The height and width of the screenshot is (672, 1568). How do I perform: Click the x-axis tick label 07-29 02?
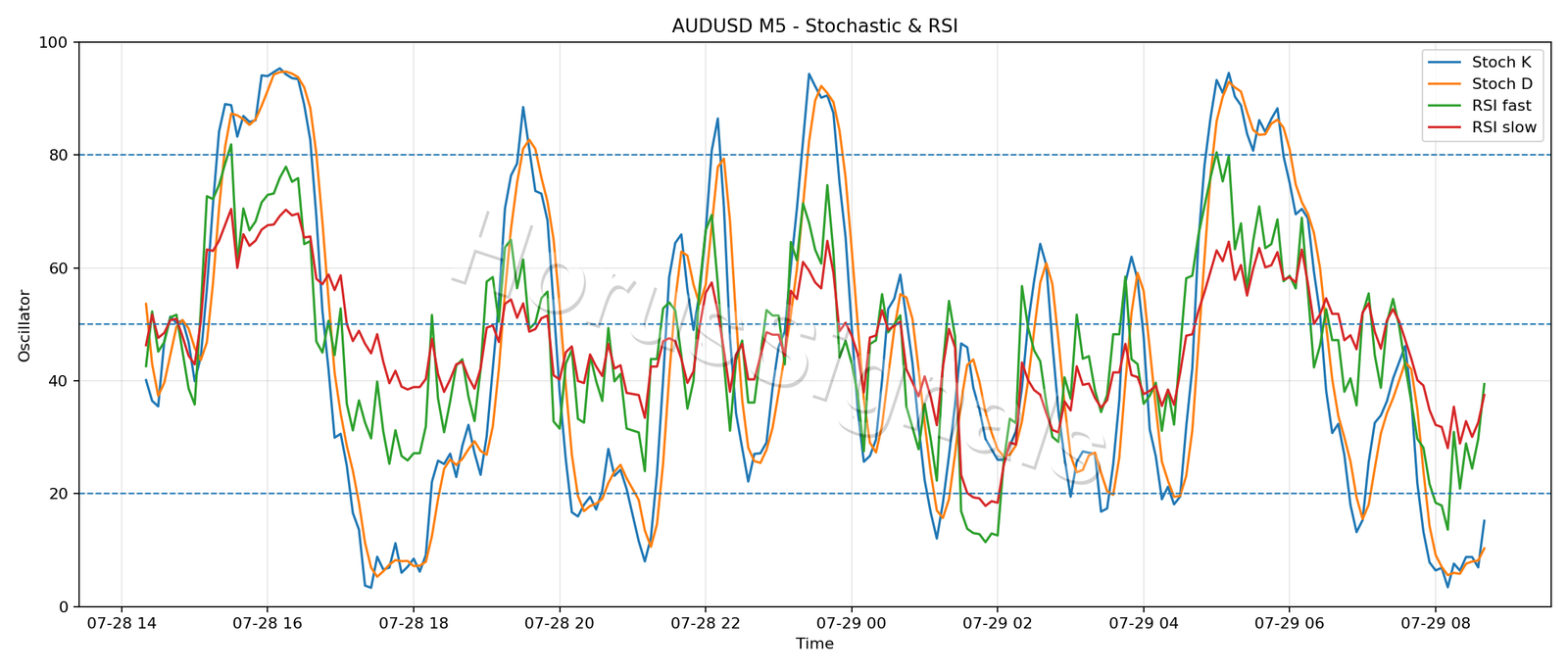point(997,622)
